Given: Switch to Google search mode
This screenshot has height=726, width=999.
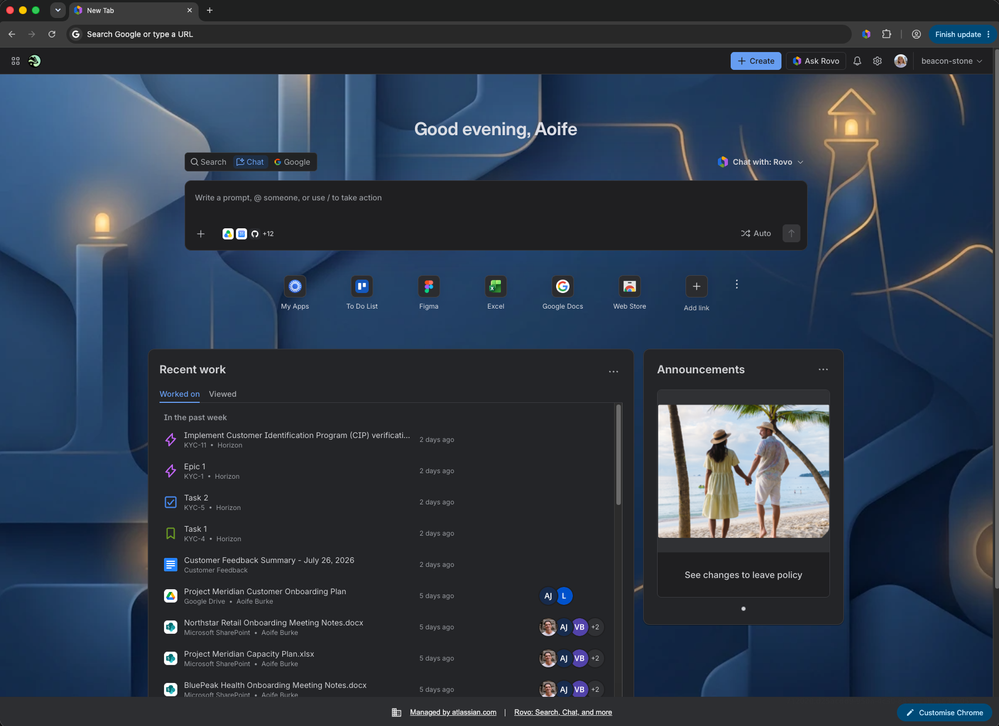Looking at the screenshot, I should (292, 162).
